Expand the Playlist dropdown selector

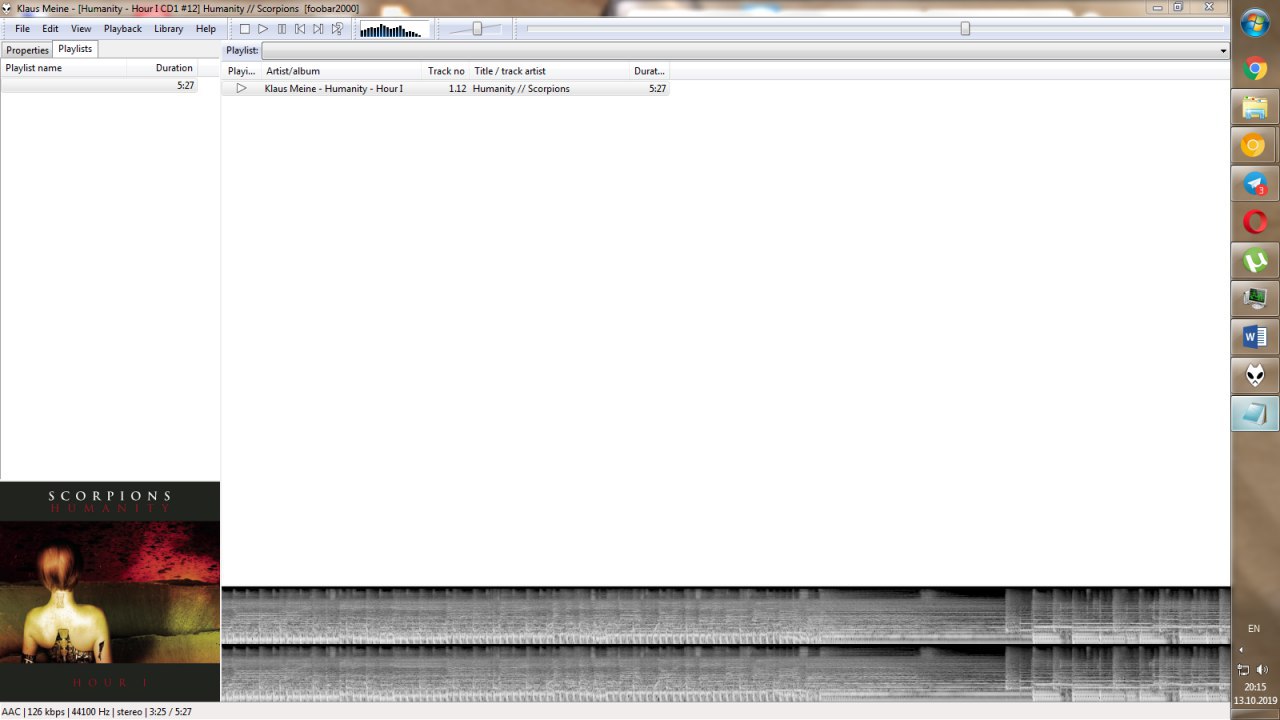point(1223,51)
